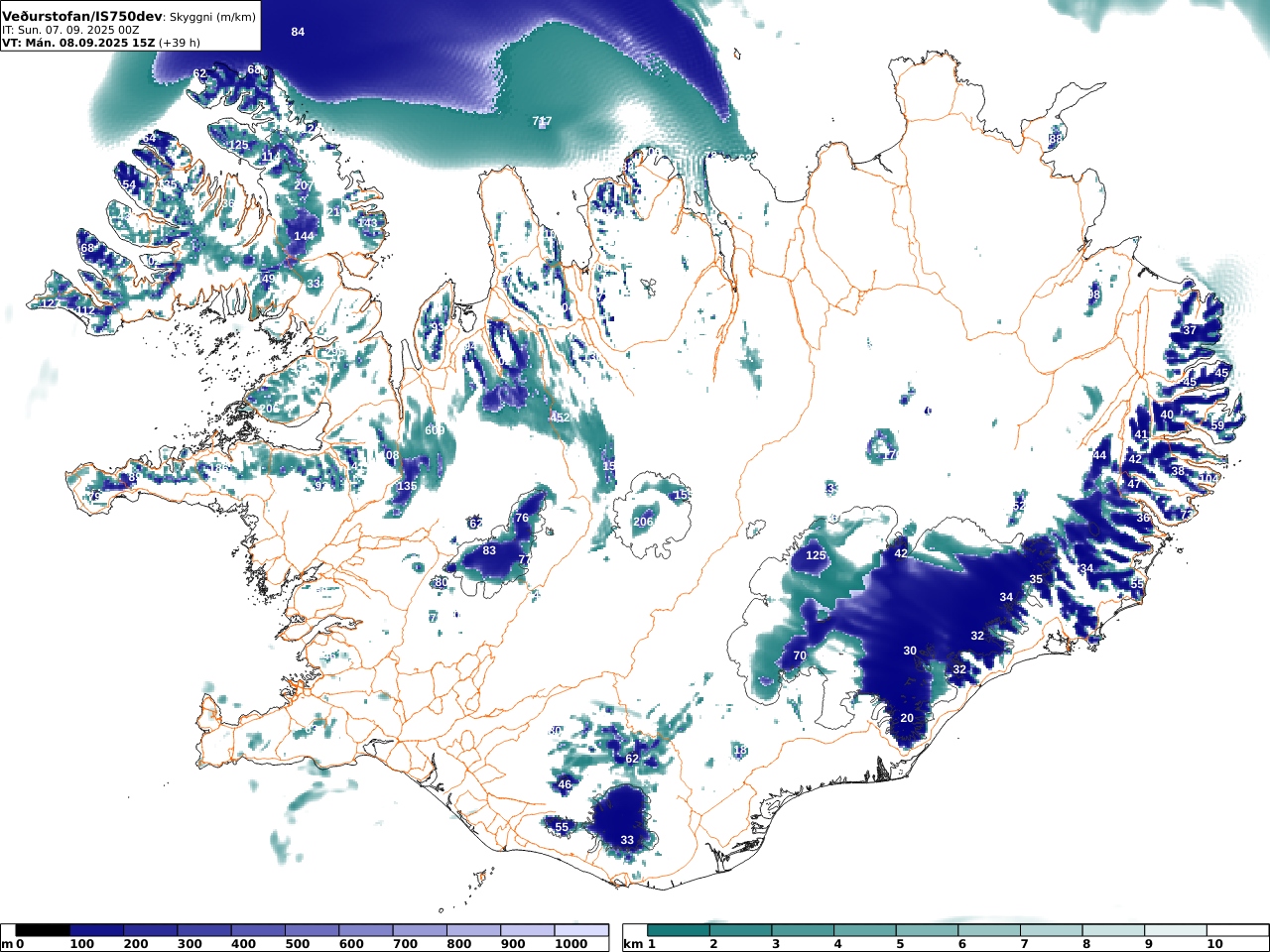The height and width of the screenshot is (952, 1270).
Task: Click the '18' visibility value
Action: coord(740,751)
